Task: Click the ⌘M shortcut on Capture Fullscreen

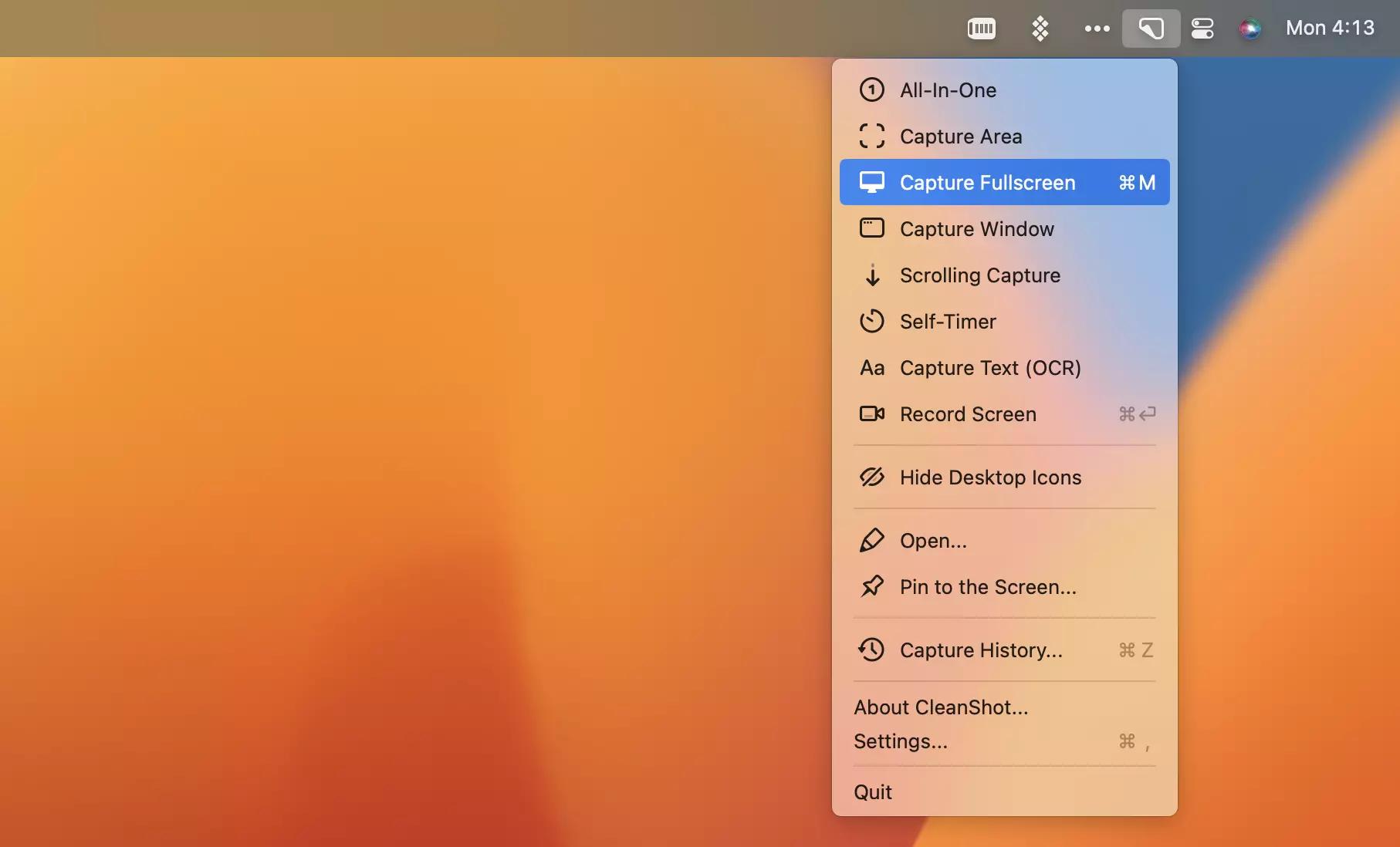Action: pyautogui.click(x=1137, y=183)
